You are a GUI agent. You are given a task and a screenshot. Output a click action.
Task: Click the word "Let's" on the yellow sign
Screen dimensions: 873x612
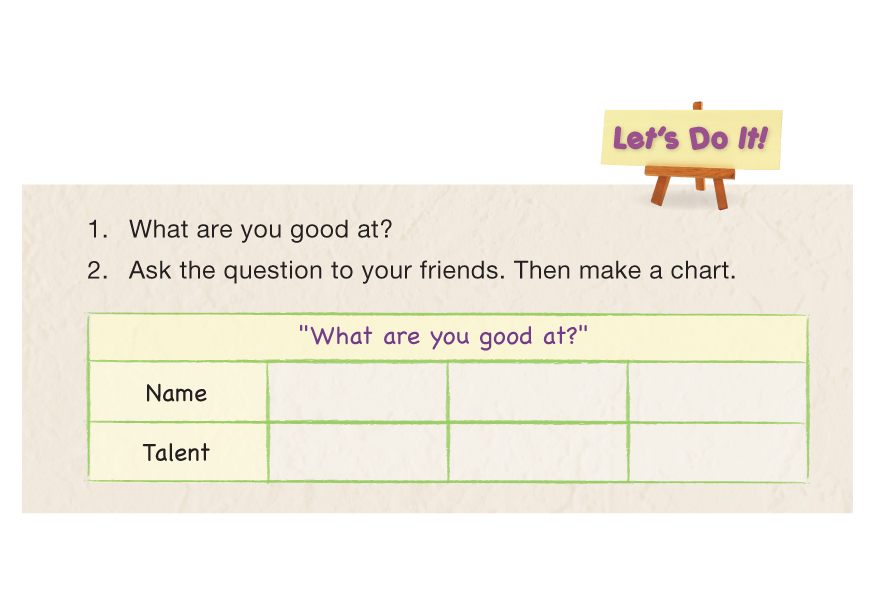646,139
